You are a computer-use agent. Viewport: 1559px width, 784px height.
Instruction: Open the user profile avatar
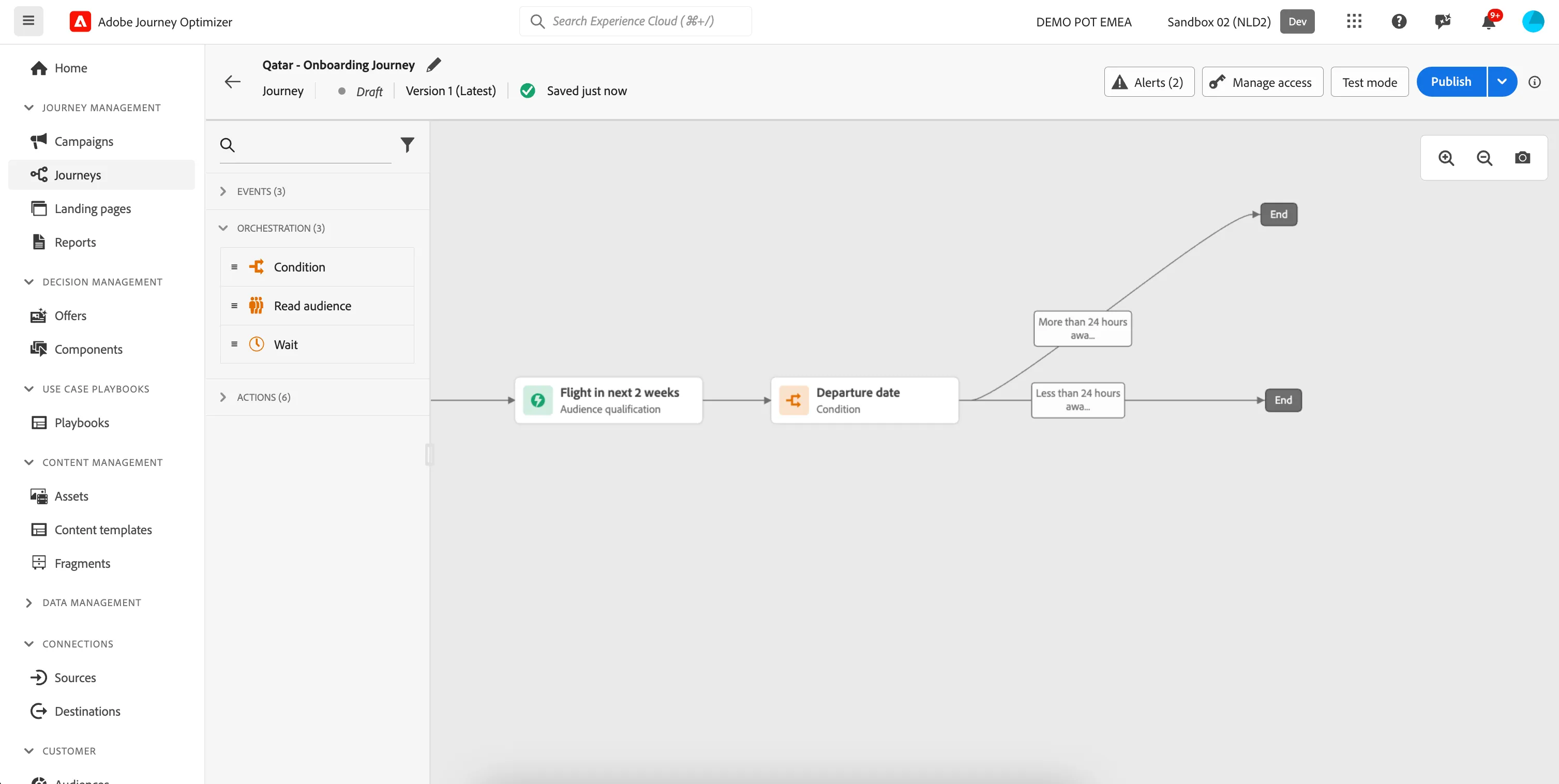(1533, 21)
